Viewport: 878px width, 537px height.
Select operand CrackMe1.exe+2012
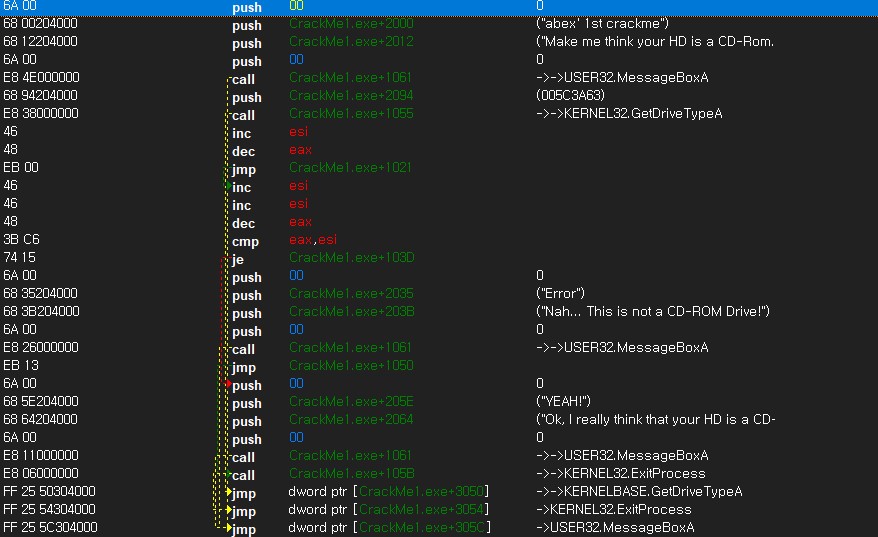[x=351, y=41]
